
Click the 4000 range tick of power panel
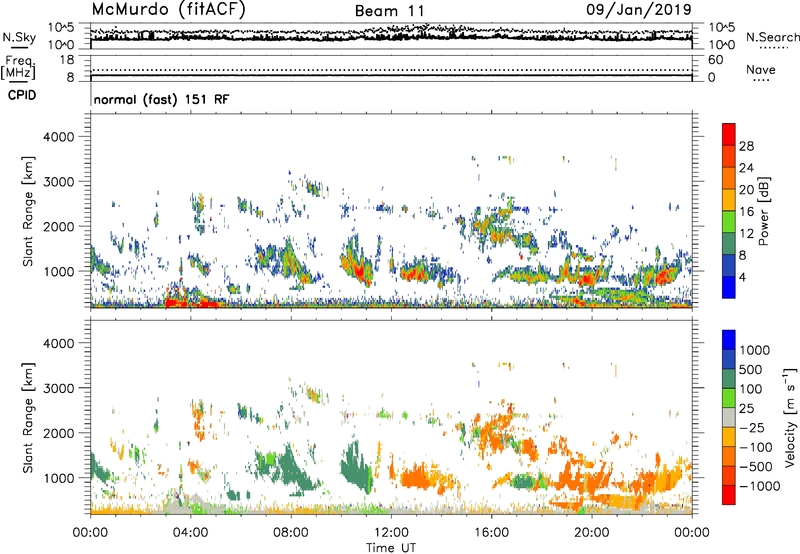click(x=59, y=137)
